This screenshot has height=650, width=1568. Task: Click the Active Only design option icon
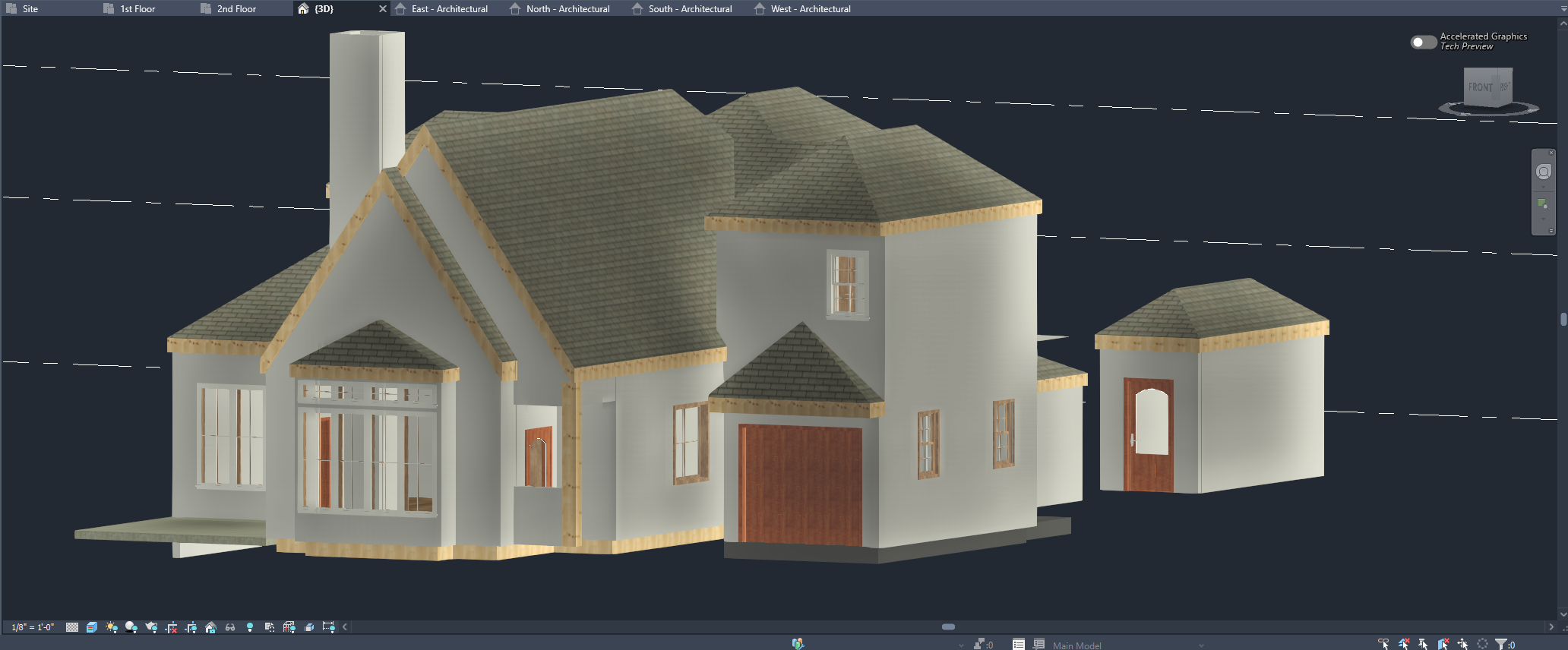[1039, 644]
